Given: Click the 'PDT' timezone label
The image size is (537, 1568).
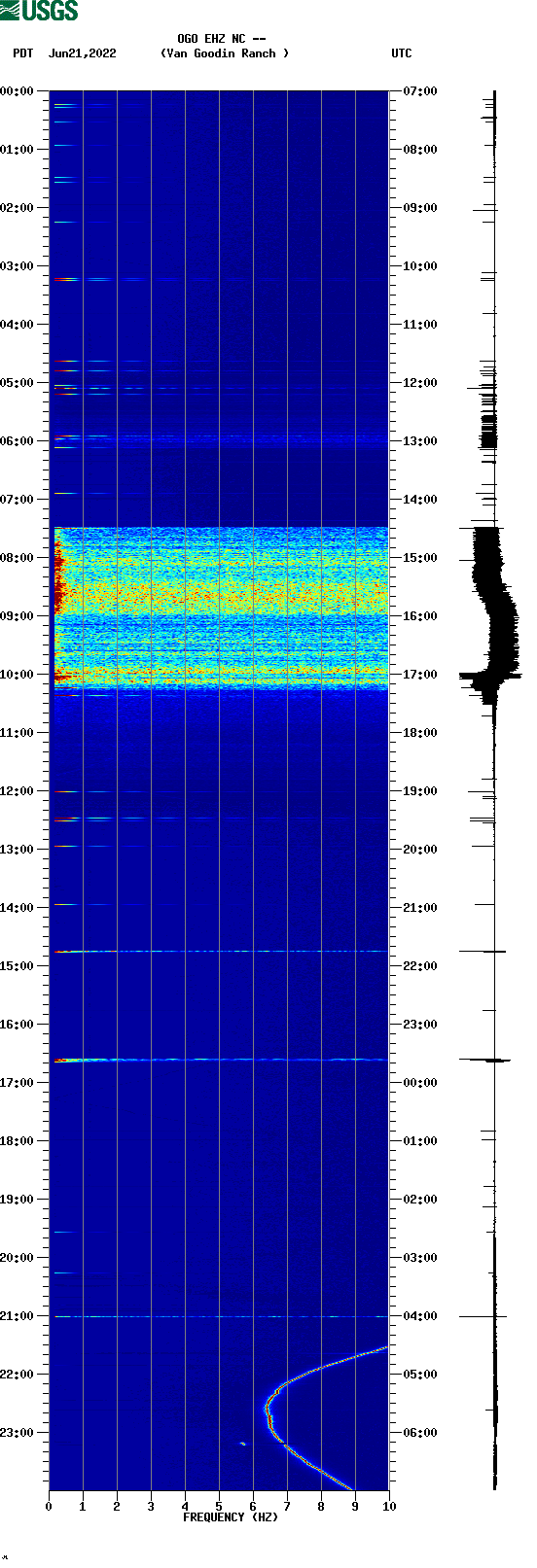Looking at the screenshot, I should pyautogui.click(x=23, y=53).
